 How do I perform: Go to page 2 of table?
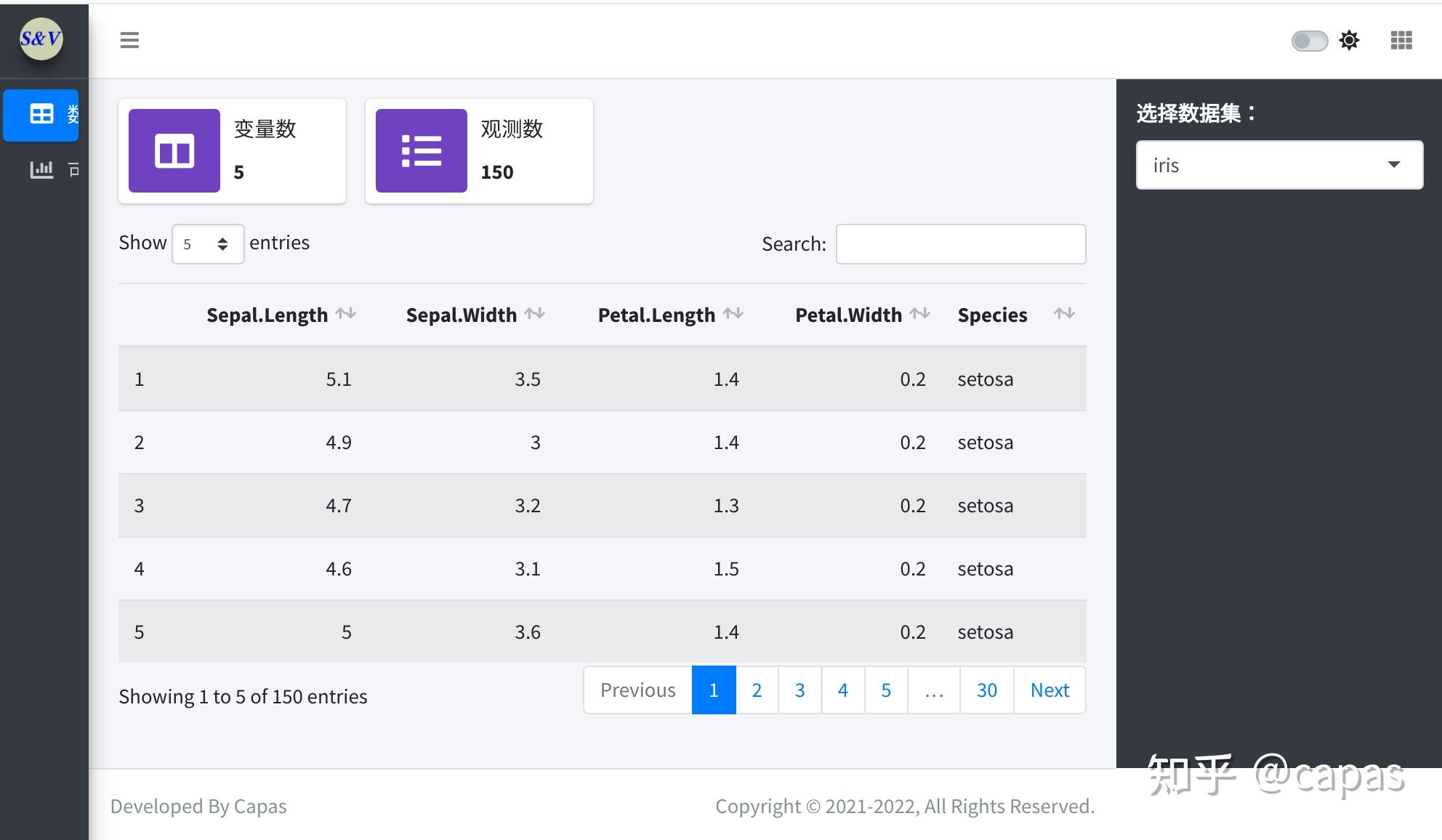point(757,690)
